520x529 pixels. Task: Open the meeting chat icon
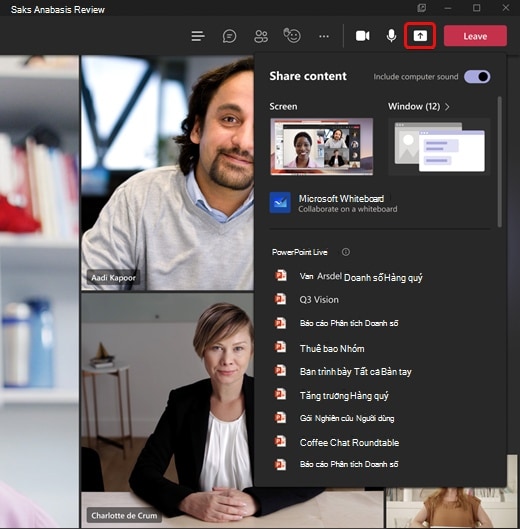pos(229,36)
